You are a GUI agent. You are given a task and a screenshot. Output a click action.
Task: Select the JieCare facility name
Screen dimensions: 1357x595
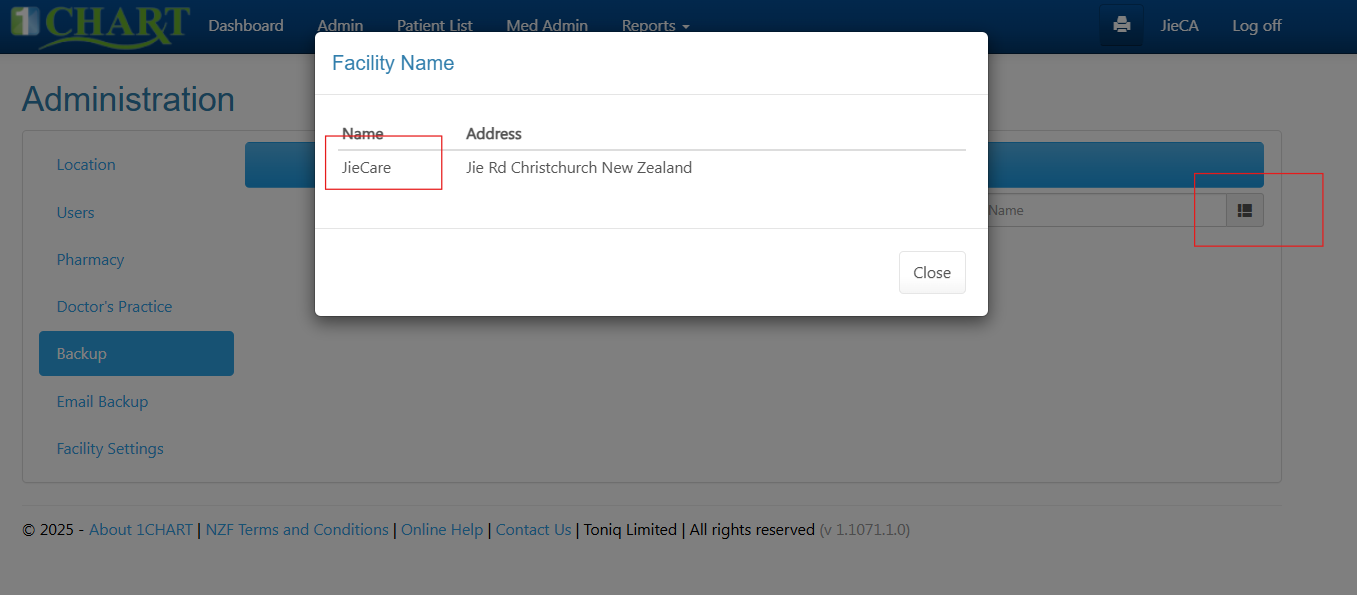coord(367,168)
